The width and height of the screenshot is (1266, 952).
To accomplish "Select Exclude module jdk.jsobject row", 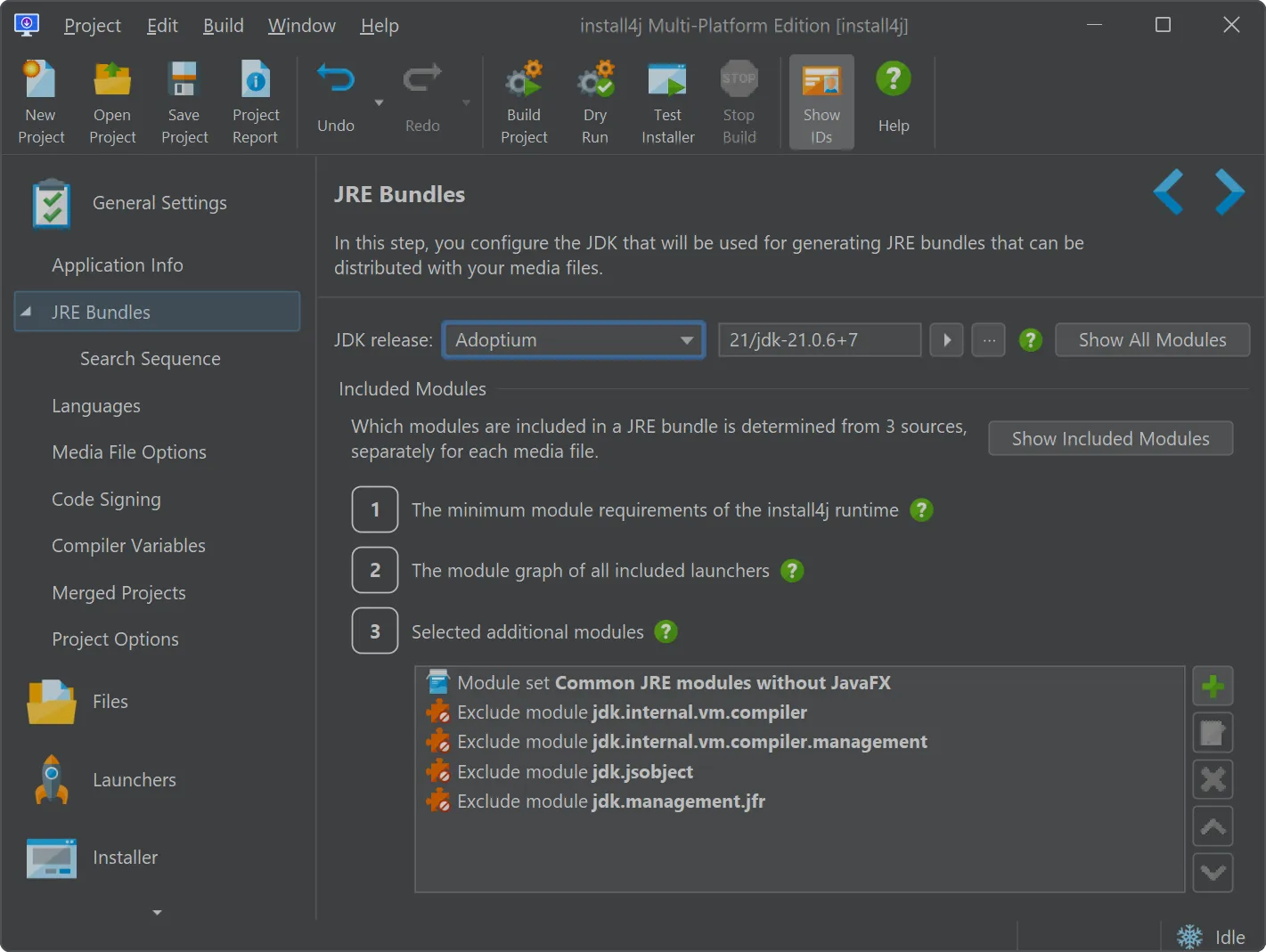I will coord(799,772).
